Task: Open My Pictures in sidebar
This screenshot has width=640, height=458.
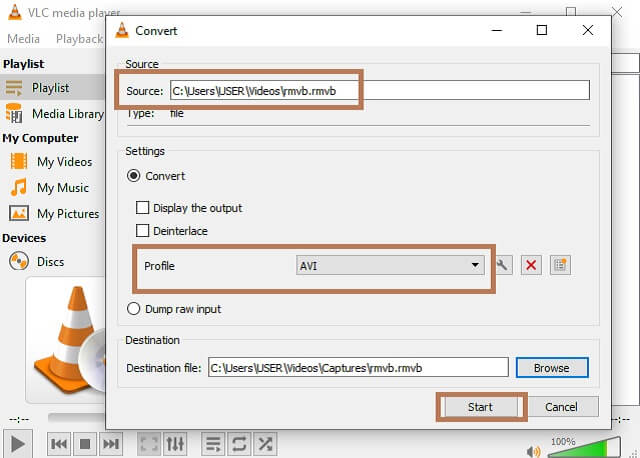Action: click(52, 213)
